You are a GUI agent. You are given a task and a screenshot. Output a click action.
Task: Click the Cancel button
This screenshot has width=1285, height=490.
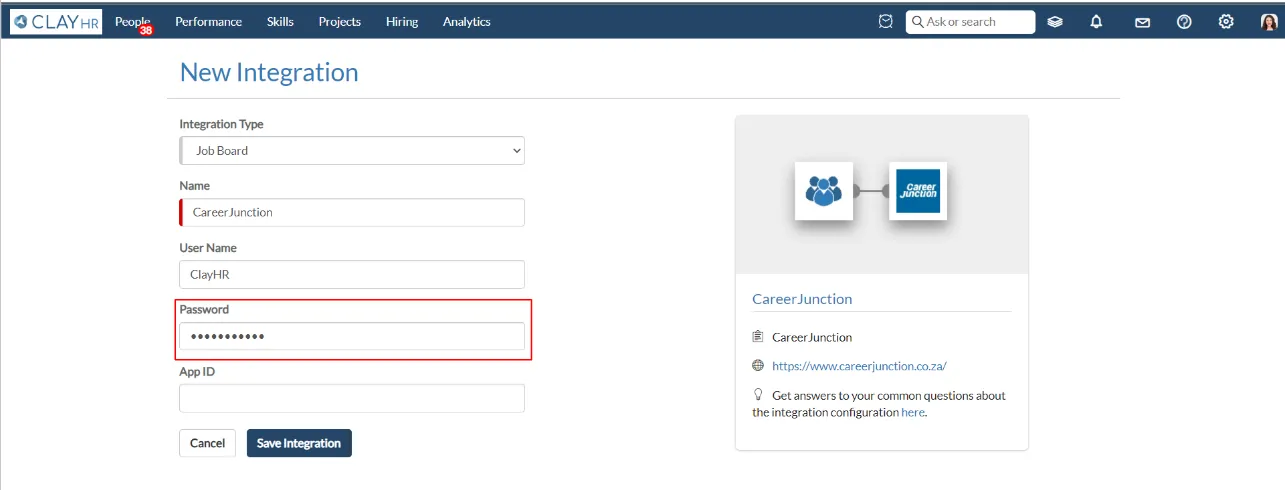tap(207, 443)
